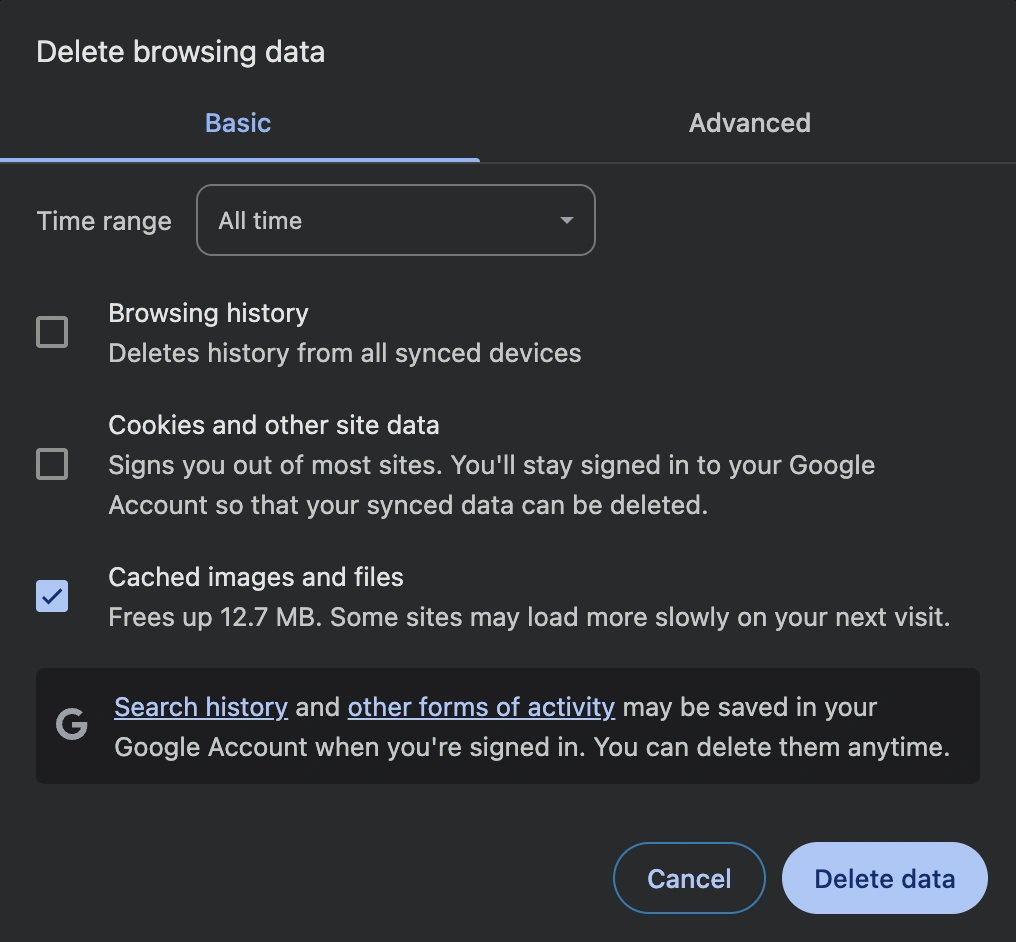
Task: Open the All time range selector
Action: pyautogui.click(x=395, y=220)
